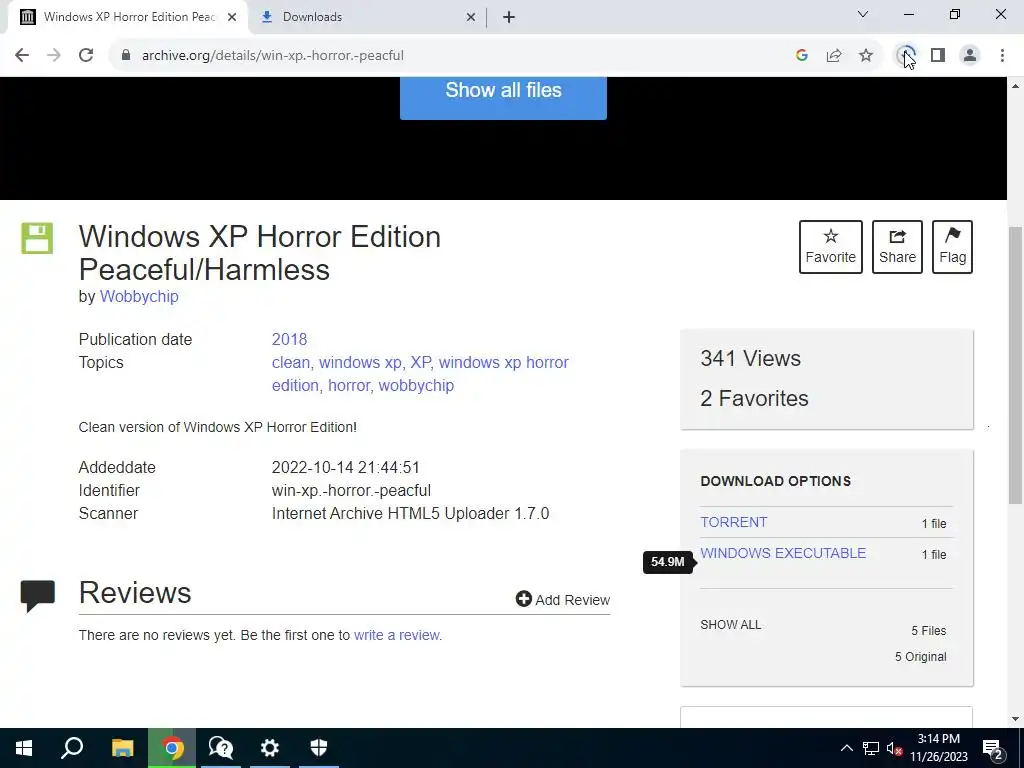
Task: Click the network icon in system tray
Action: 871,748
